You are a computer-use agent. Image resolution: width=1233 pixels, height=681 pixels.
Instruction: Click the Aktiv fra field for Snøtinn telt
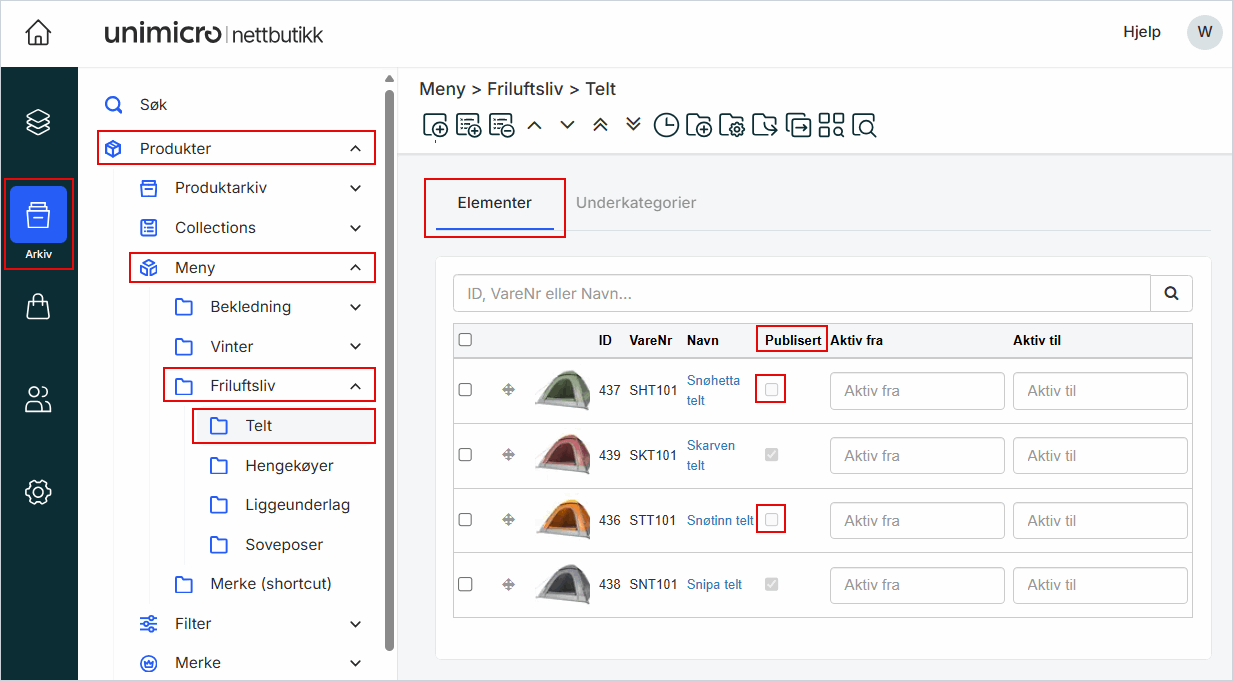pos(916,521)
